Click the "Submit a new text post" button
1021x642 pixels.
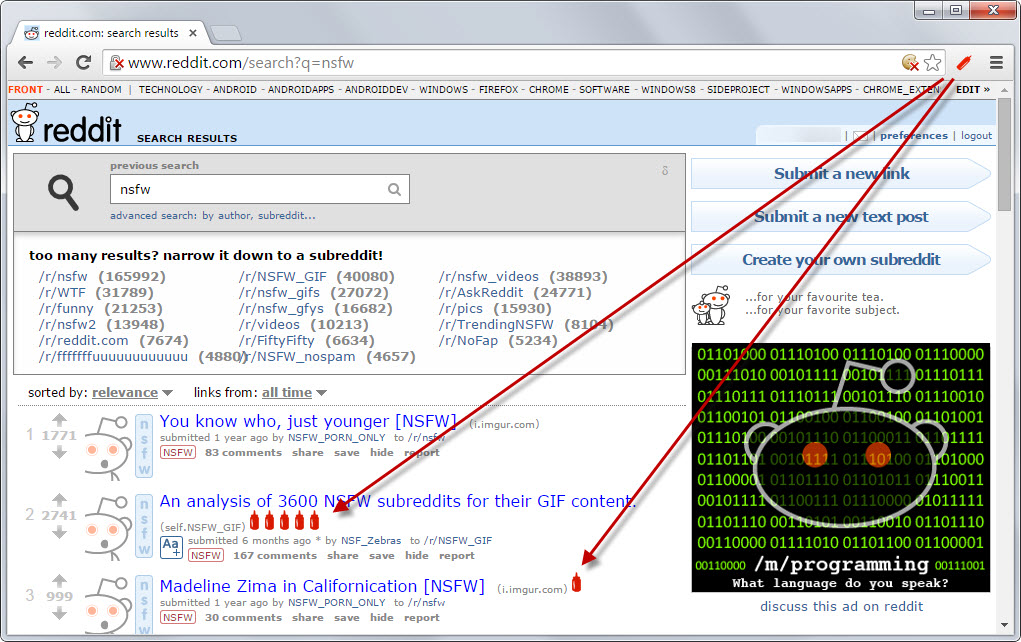pos(841,217)
